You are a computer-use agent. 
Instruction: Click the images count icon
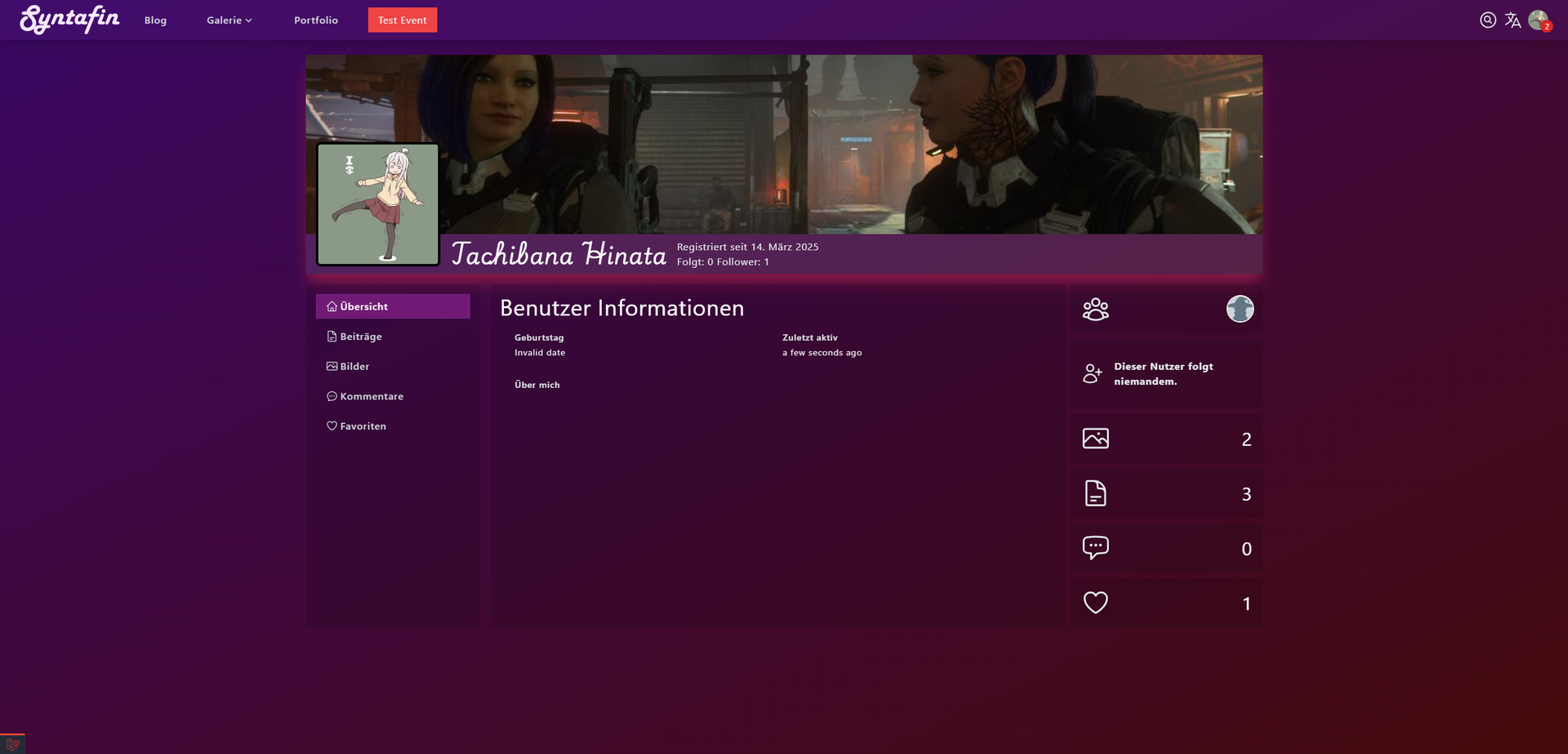[x=1095, y=439]
